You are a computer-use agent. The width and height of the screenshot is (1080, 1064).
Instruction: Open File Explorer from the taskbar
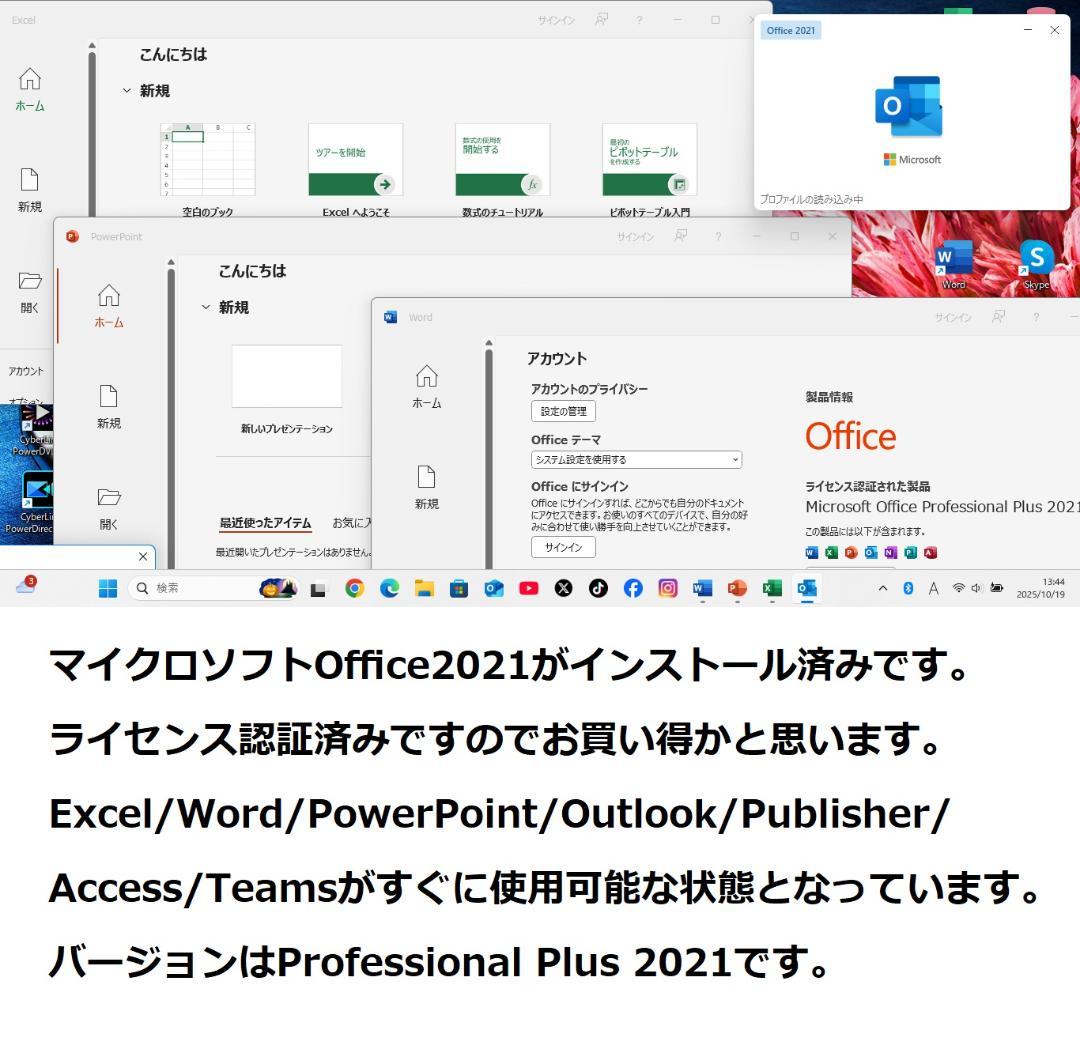[x=424, y=589]
